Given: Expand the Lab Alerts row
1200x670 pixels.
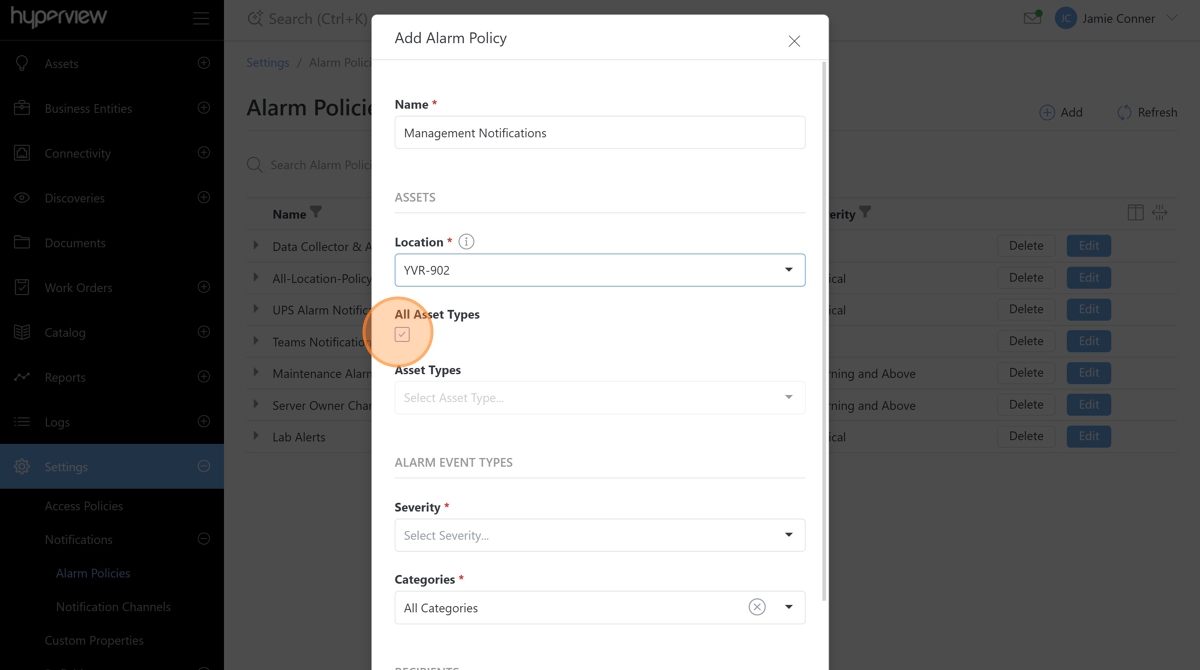Looking at the screenshot, I should (x=256, y=436).
